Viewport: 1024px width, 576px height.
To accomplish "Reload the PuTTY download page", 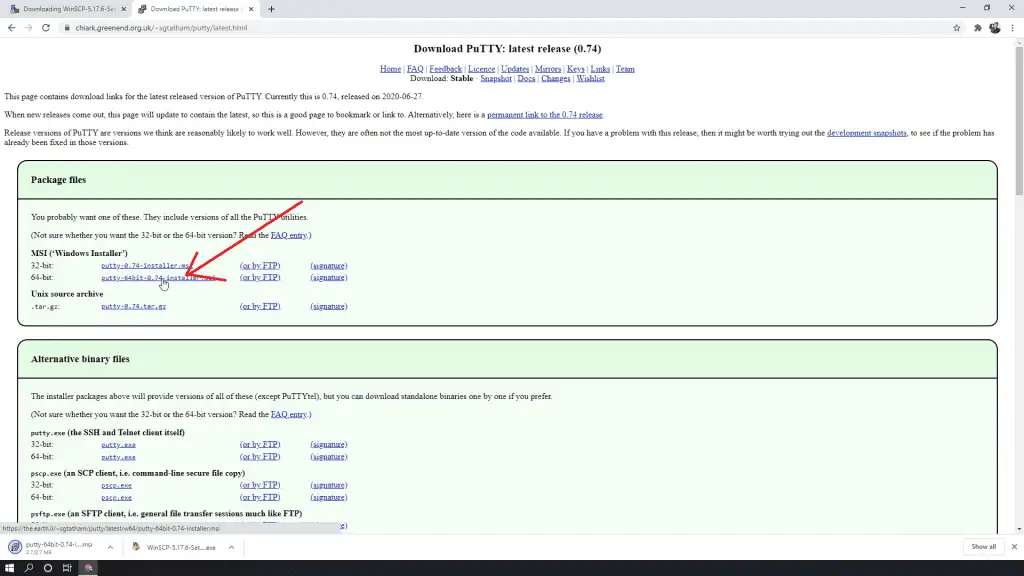I will (x=46, y=28).
